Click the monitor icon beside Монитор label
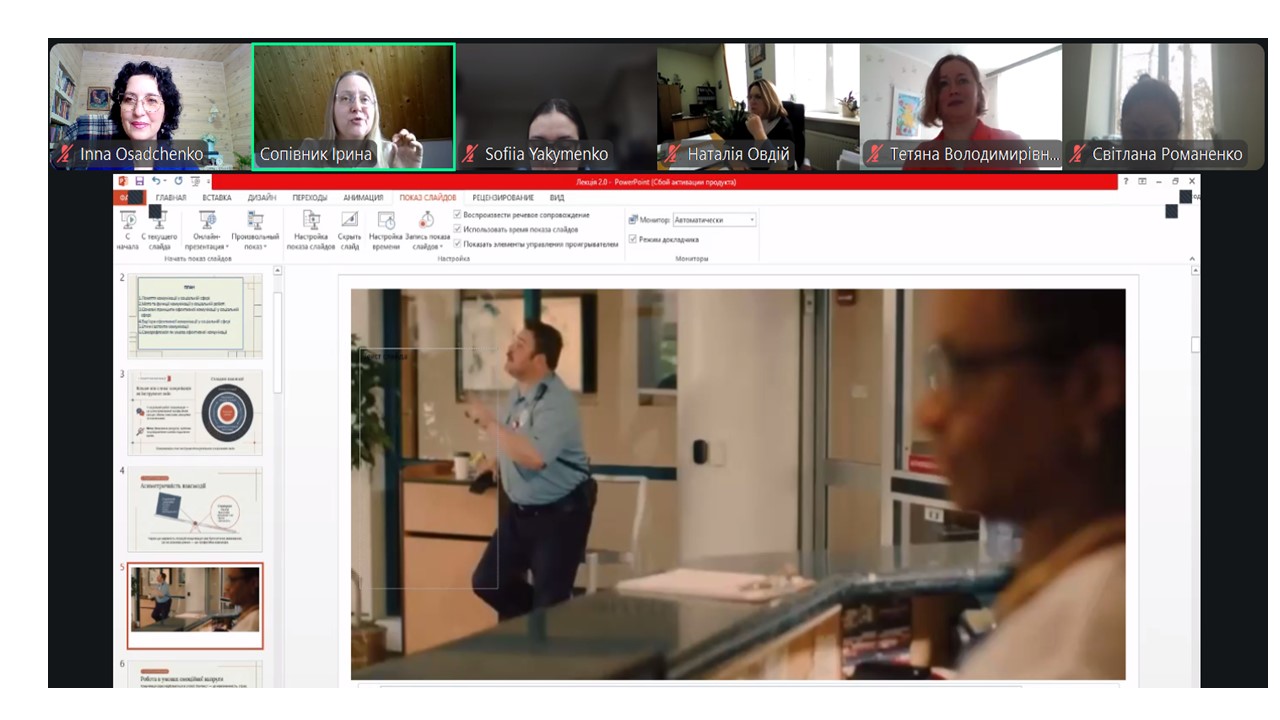The width and height of the screenshot is (1280, 720). pos(633,219)
